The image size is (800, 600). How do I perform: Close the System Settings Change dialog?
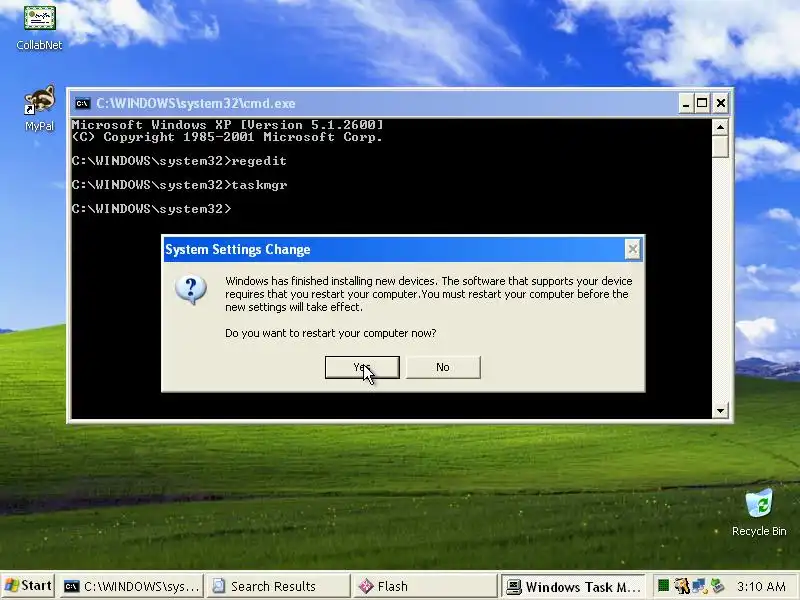633,249
